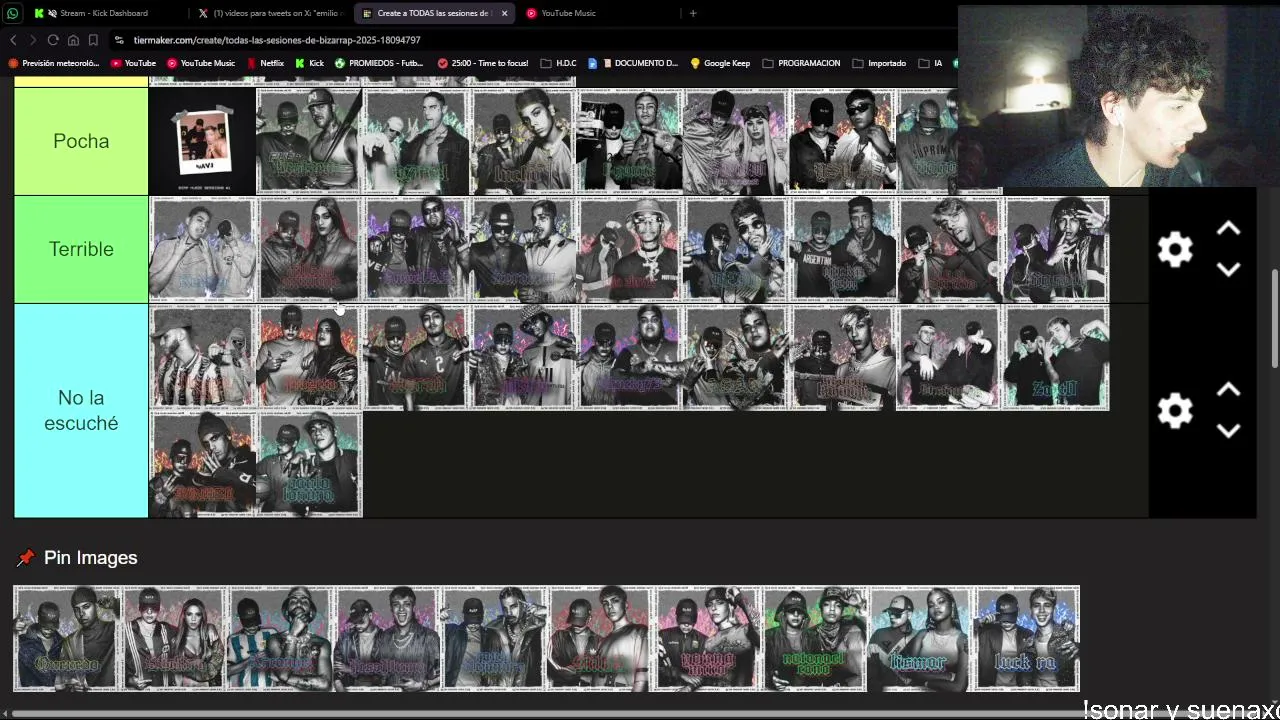Move the Terrible tier down
1280x720 pixels.
[1228, 269]
